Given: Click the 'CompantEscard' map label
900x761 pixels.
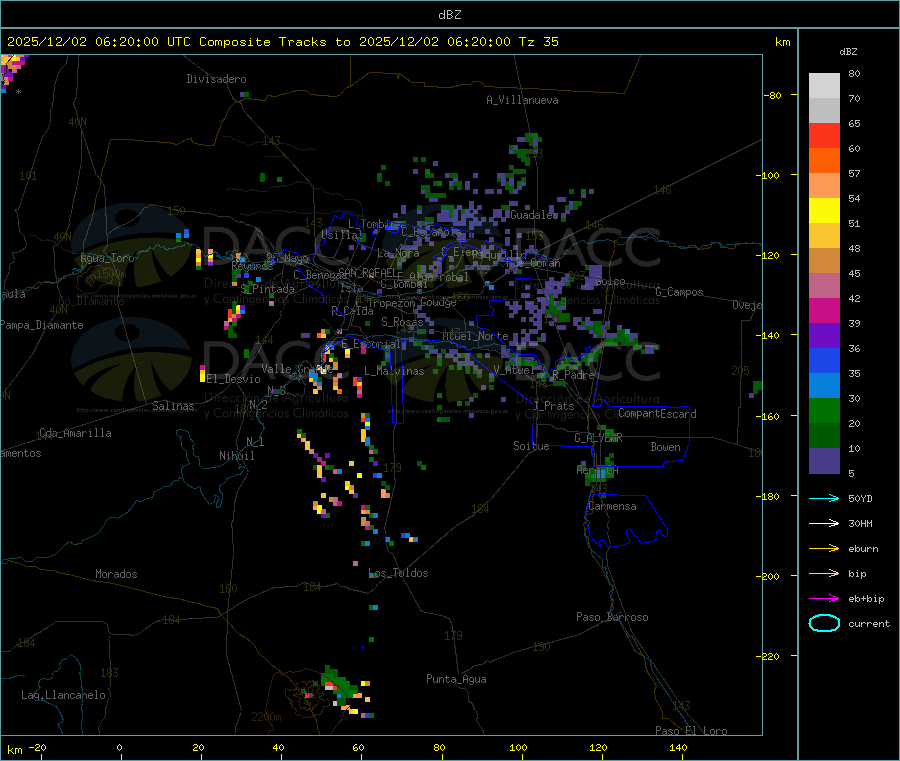Looking at the screenshot, I should click(x=657, y=414).
